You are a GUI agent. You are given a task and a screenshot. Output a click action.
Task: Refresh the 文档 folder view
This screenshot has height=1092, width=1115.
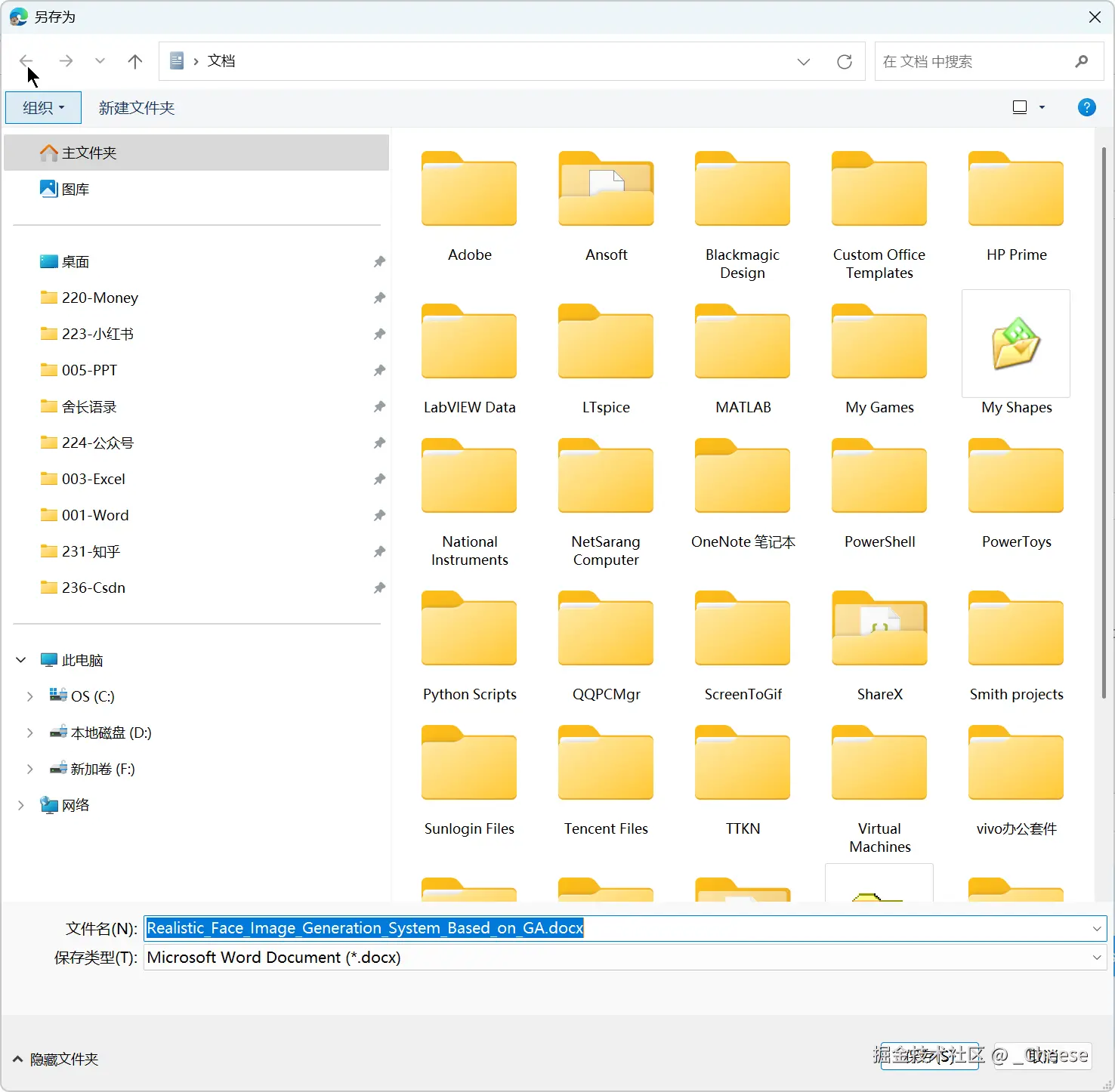pyautogui.click(x=845, y=62)
